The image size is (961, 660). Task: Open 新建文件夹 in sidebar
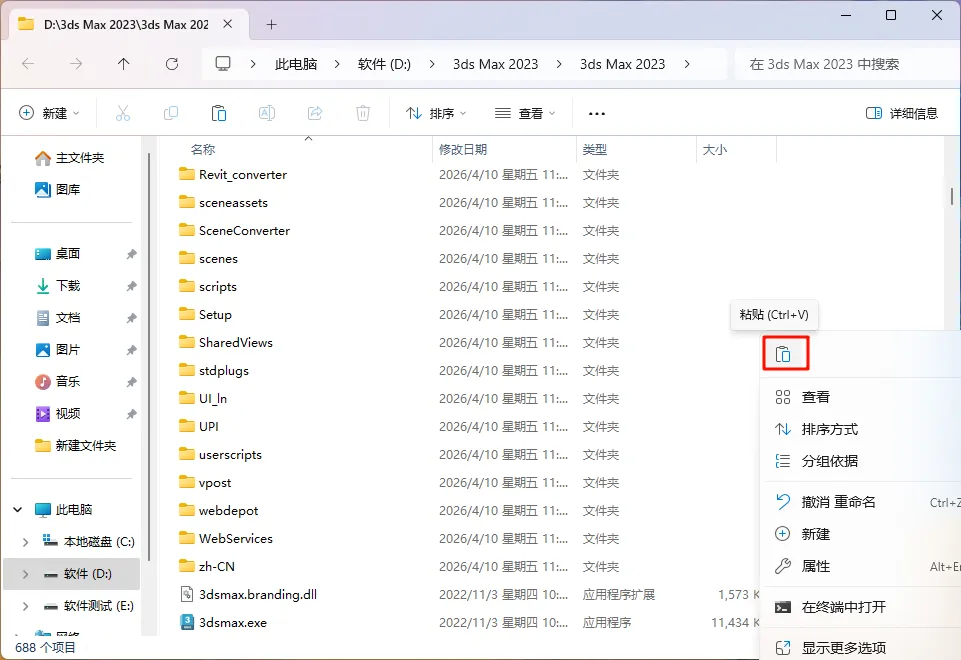tap(75, 446)
